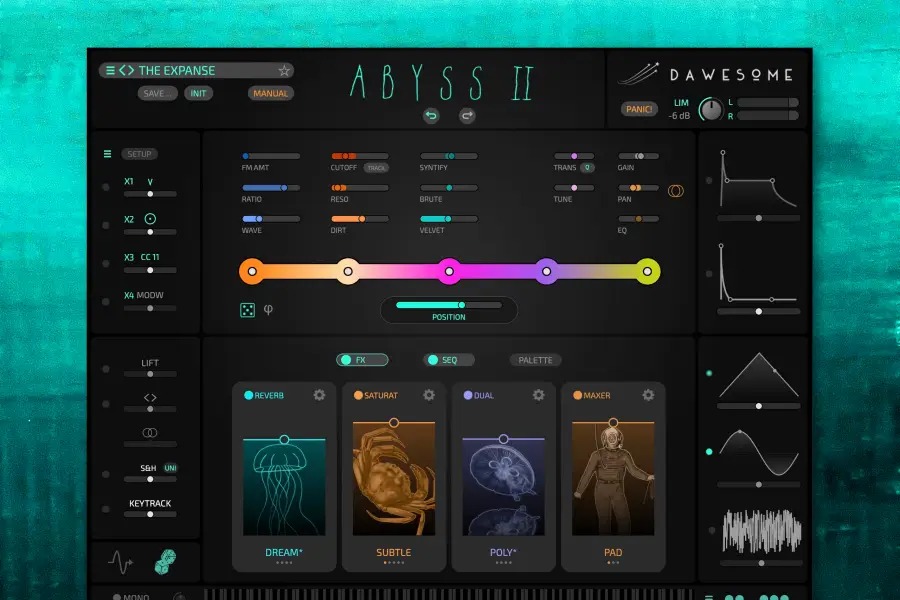Open the PALETTE tab
Viewport: 900px width, 600px height.
(536, 360)
